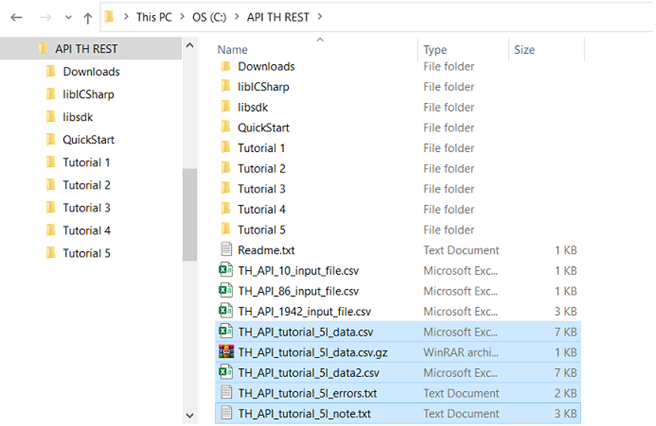
Task: Click the TH_API_tutorial_5l_errors.txt file icon
Action: pos(226,392)
